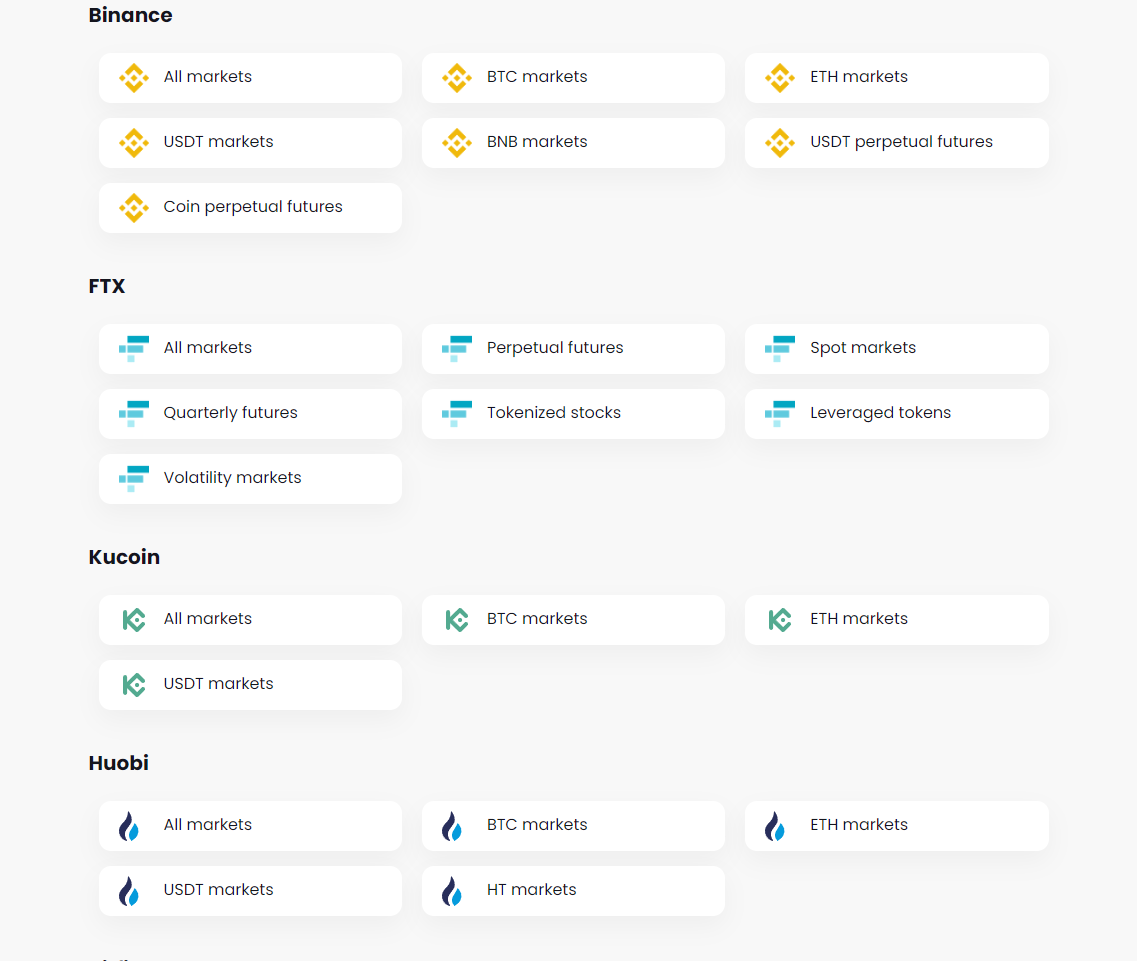Click Binance logo icon beside BTC markets
Image resolution: width=1137 pixels, height=961 pixels.
coord(457,78)
